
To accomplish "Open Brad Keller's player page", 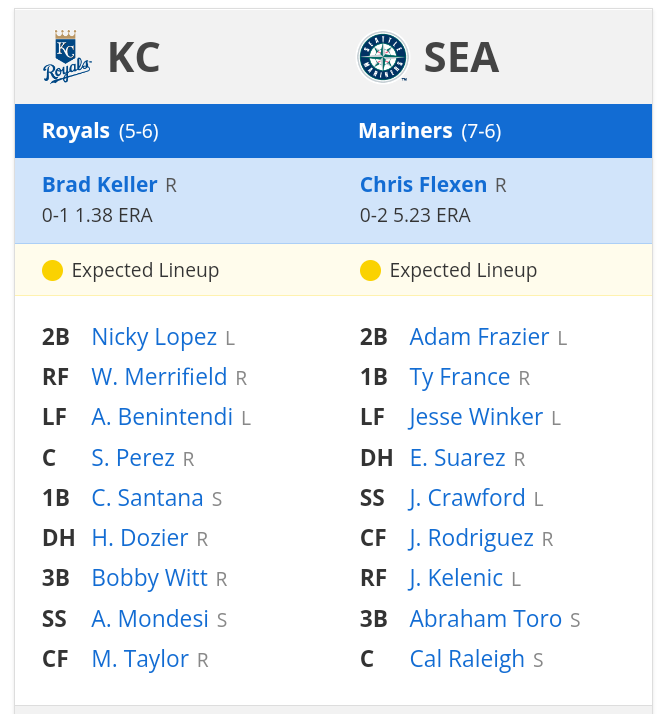I will pos(100,185).
